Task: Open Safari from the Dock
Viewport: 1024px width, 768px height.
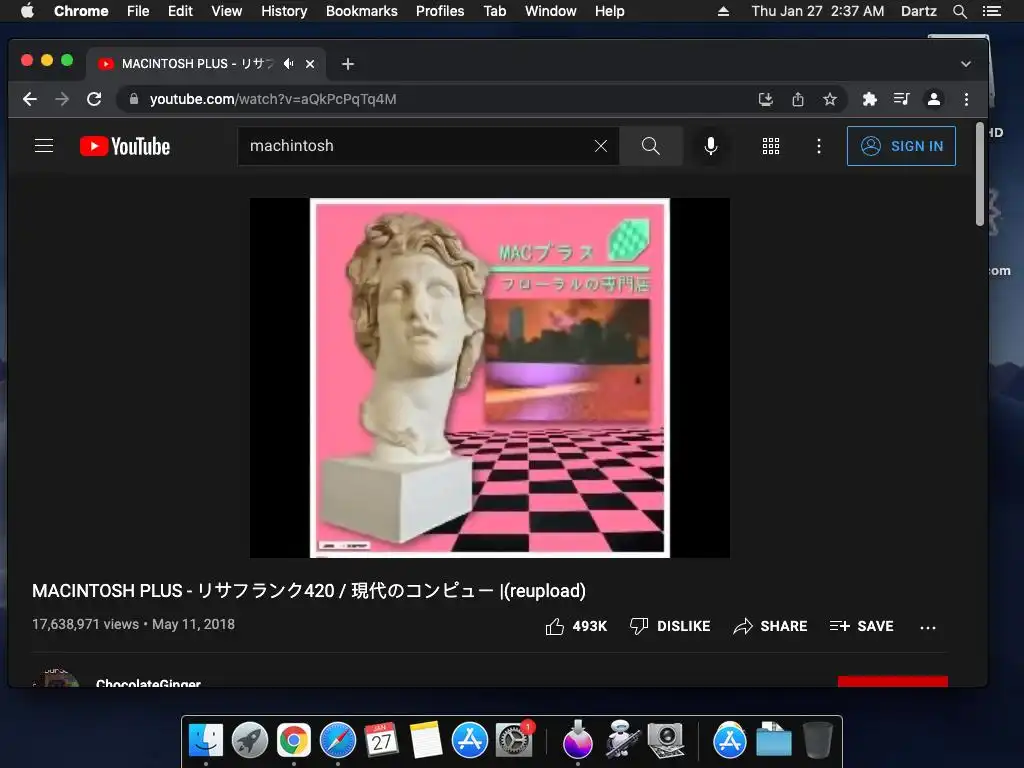Action: [338, 741]
